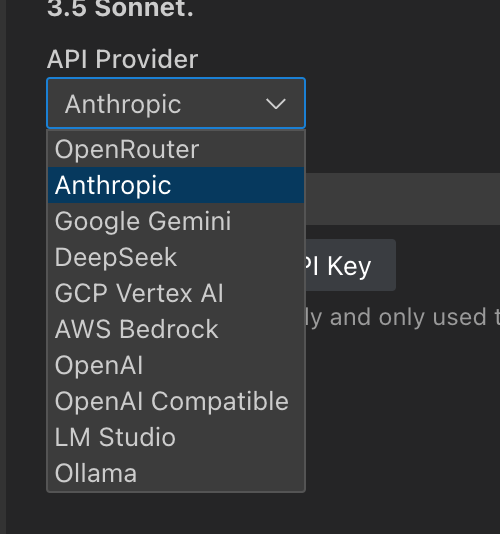Image resolution: width=500 pixels, height=534 pixels.
Task: Select Ollama at the bottom of list
Action: (x=176, y=473)
